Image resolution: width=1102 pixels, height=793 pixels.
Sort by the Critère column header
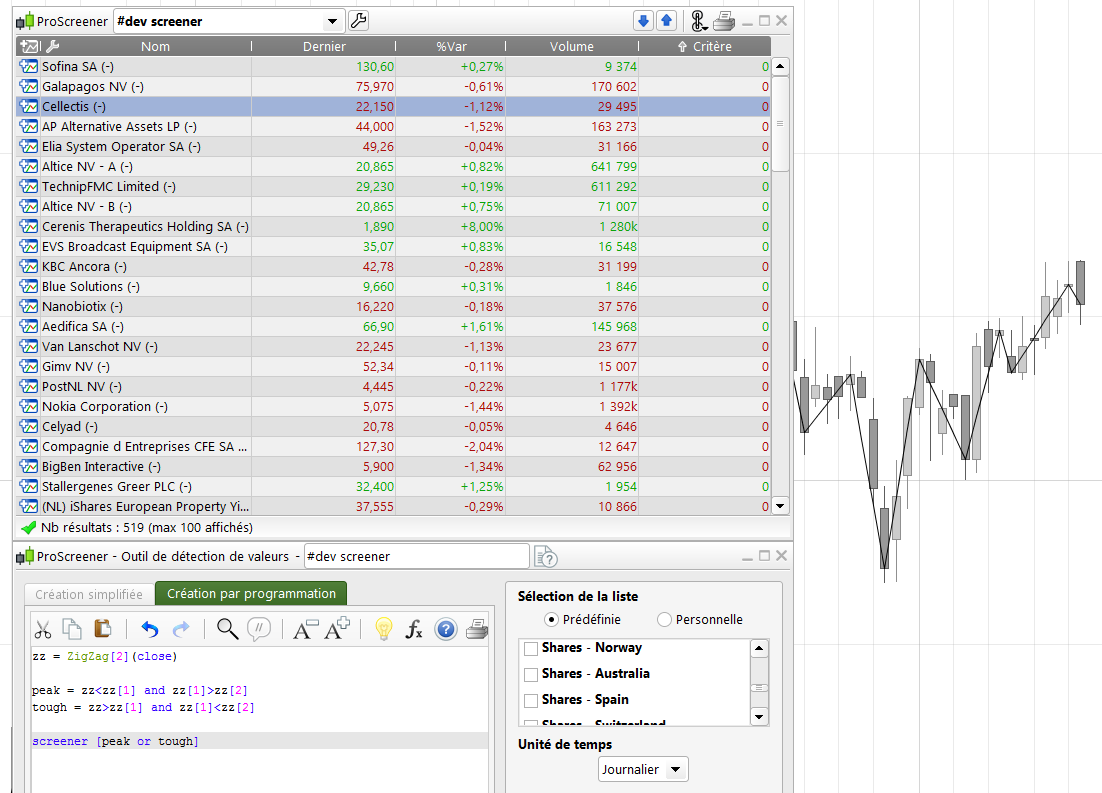pos(705,46)
